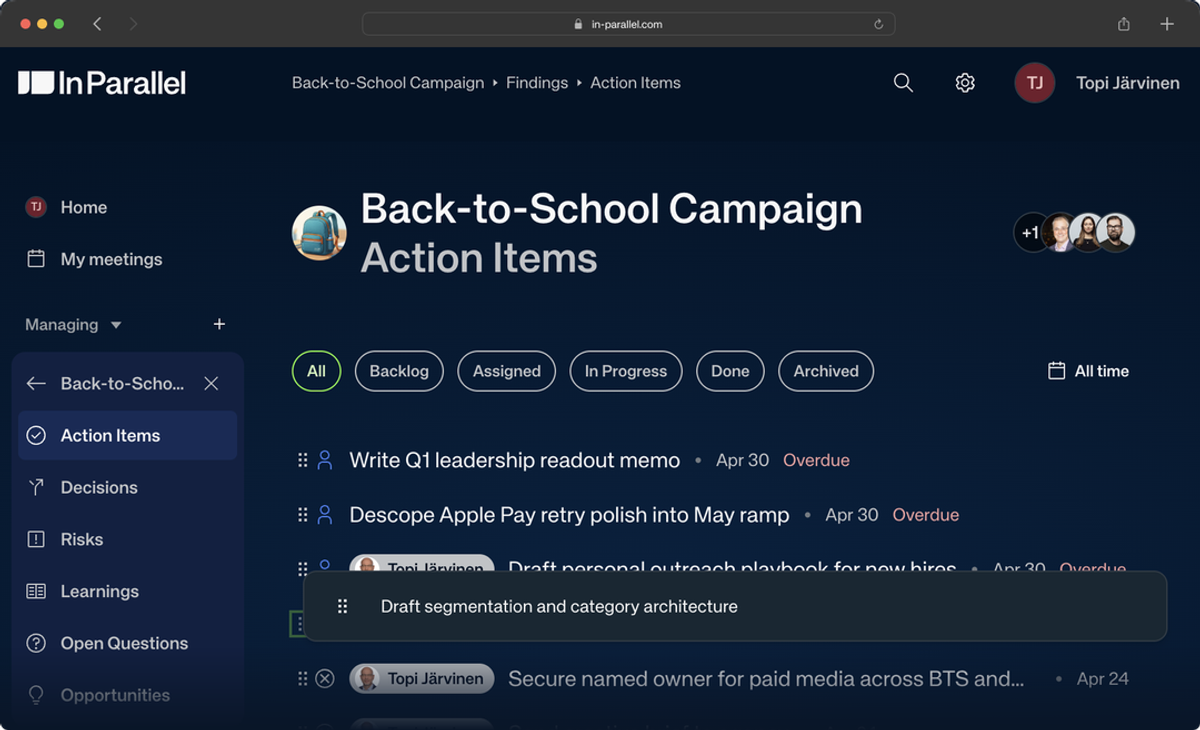The width and height of the screenshot is (1200, 730).
Task: Click the InParallel logo
Action: point(102,83)
